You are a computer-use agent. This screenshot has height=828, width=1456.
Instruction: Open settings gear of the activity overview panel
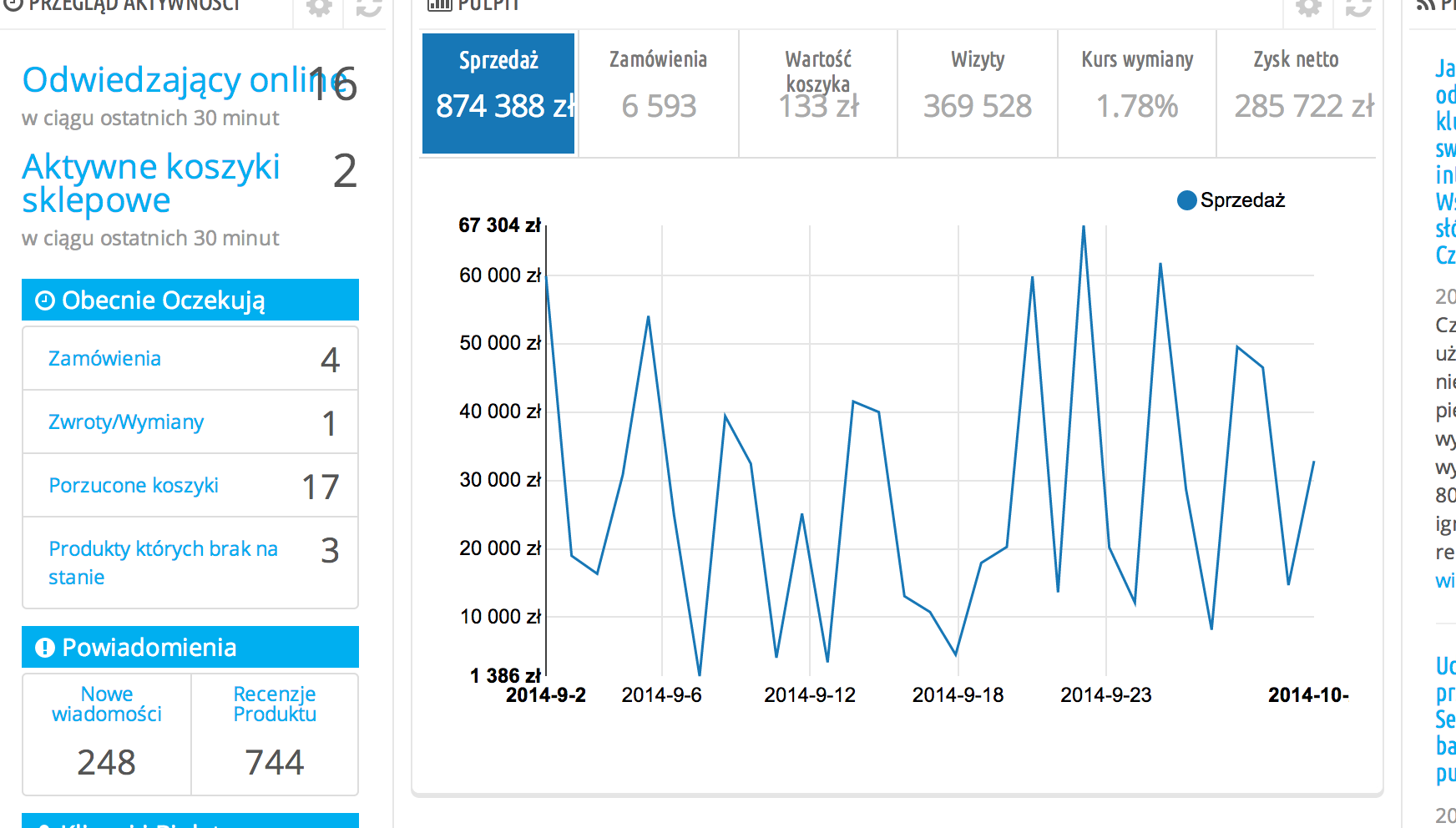tap(319, 8)
